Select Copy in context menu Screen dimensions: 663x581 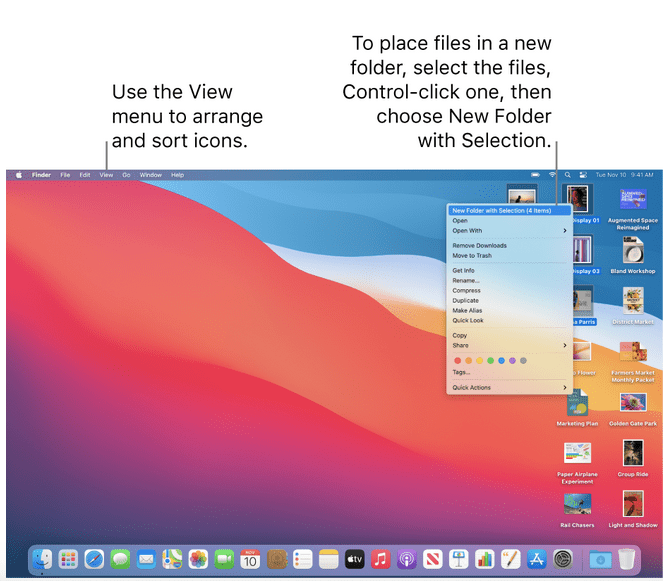pos(510,335)
